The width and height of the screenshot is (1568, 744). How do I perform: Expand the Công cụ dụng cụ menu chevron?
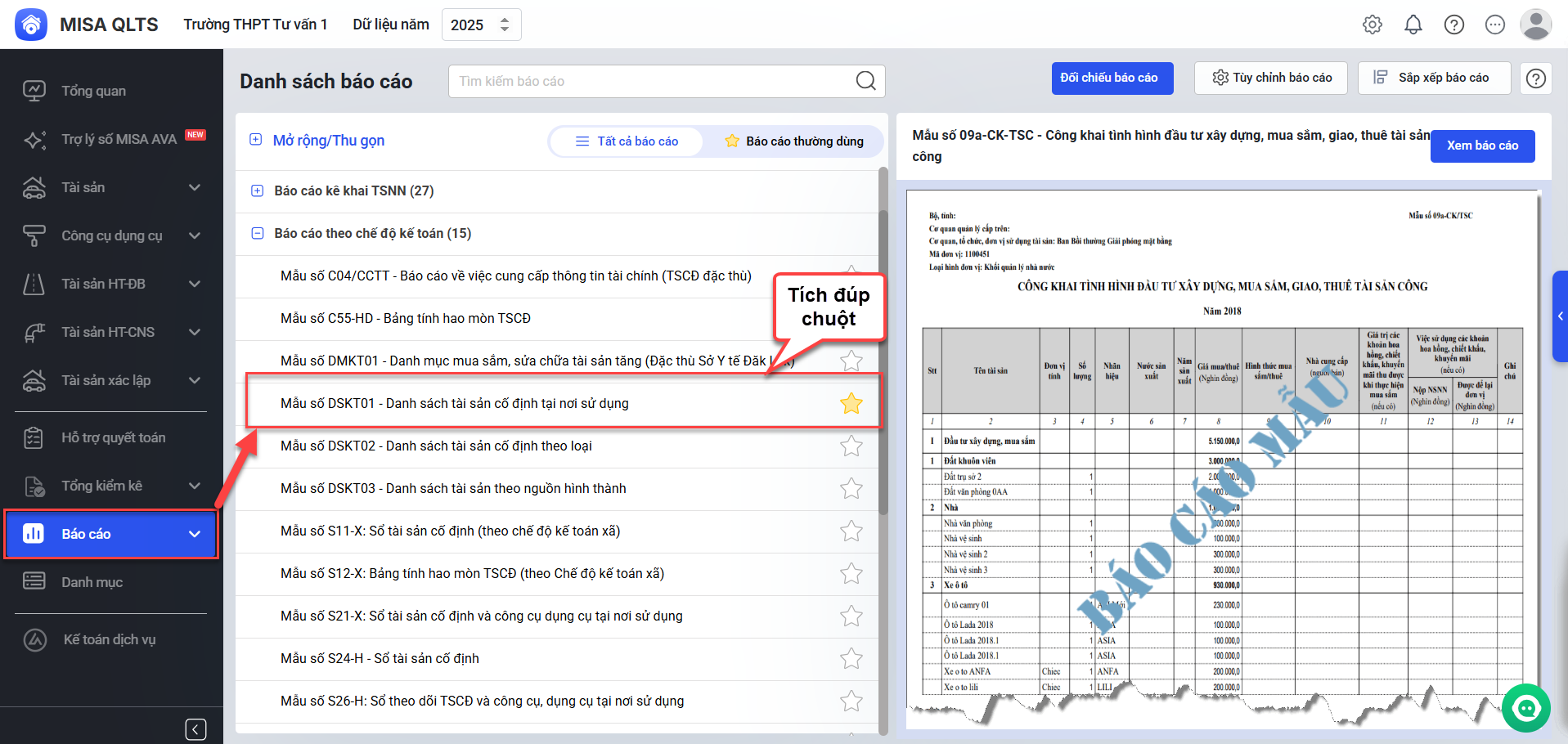pos(195,235)
